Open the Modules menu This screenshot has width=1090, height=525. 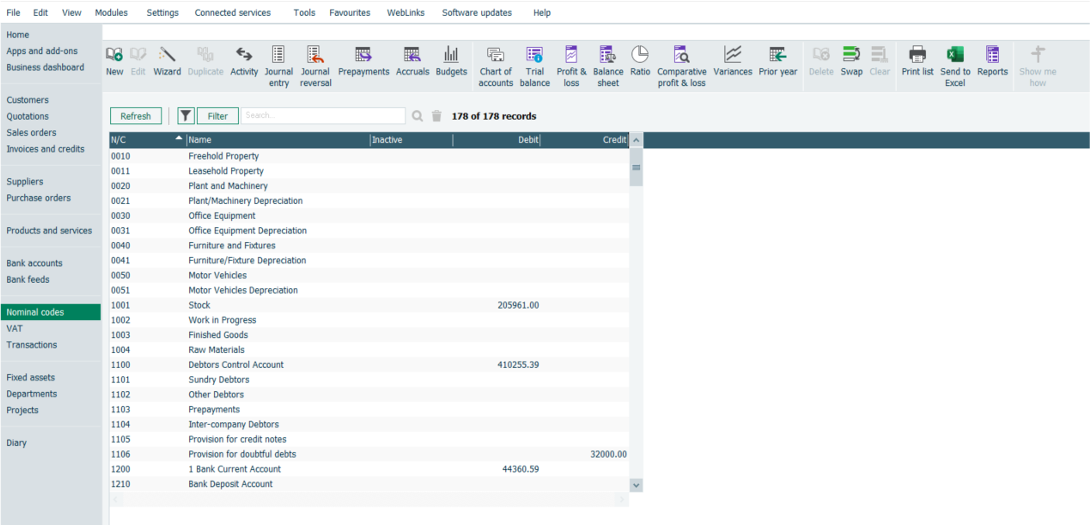click(111, 13)
